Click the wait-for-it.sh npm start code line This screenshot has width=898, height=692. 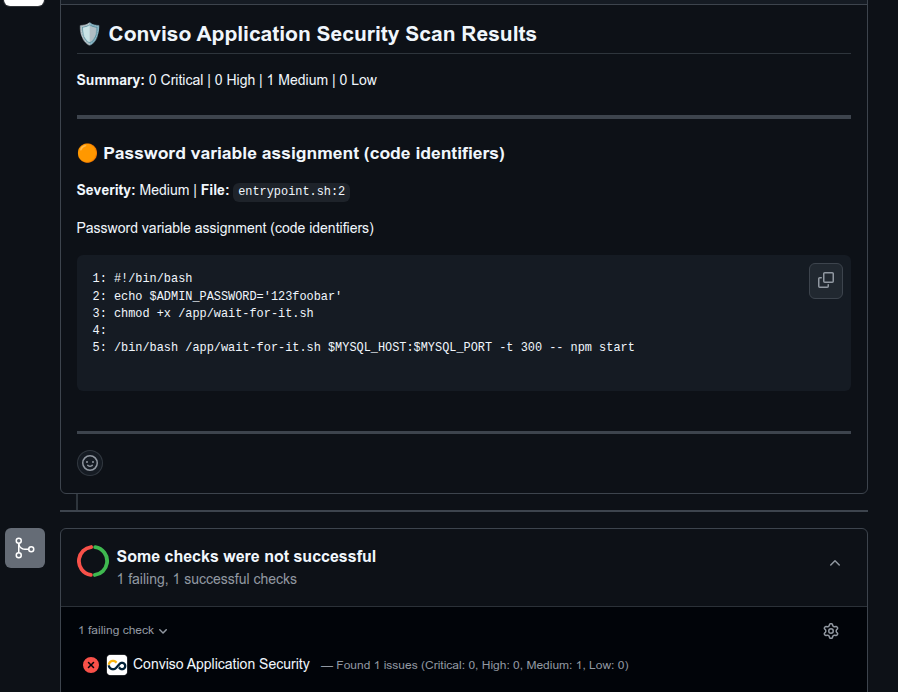(x=373, y=347)
